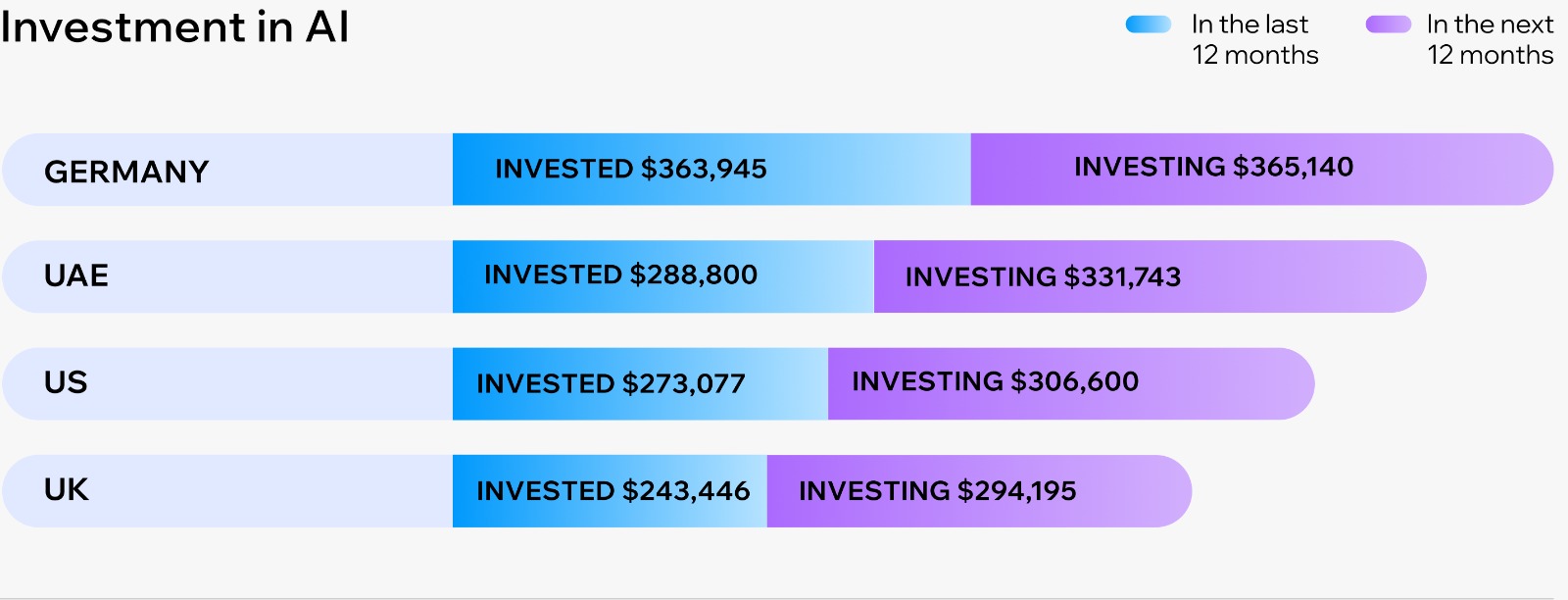
Task: Click the 'Investment in AI' chart title
Action: [174, 26]
